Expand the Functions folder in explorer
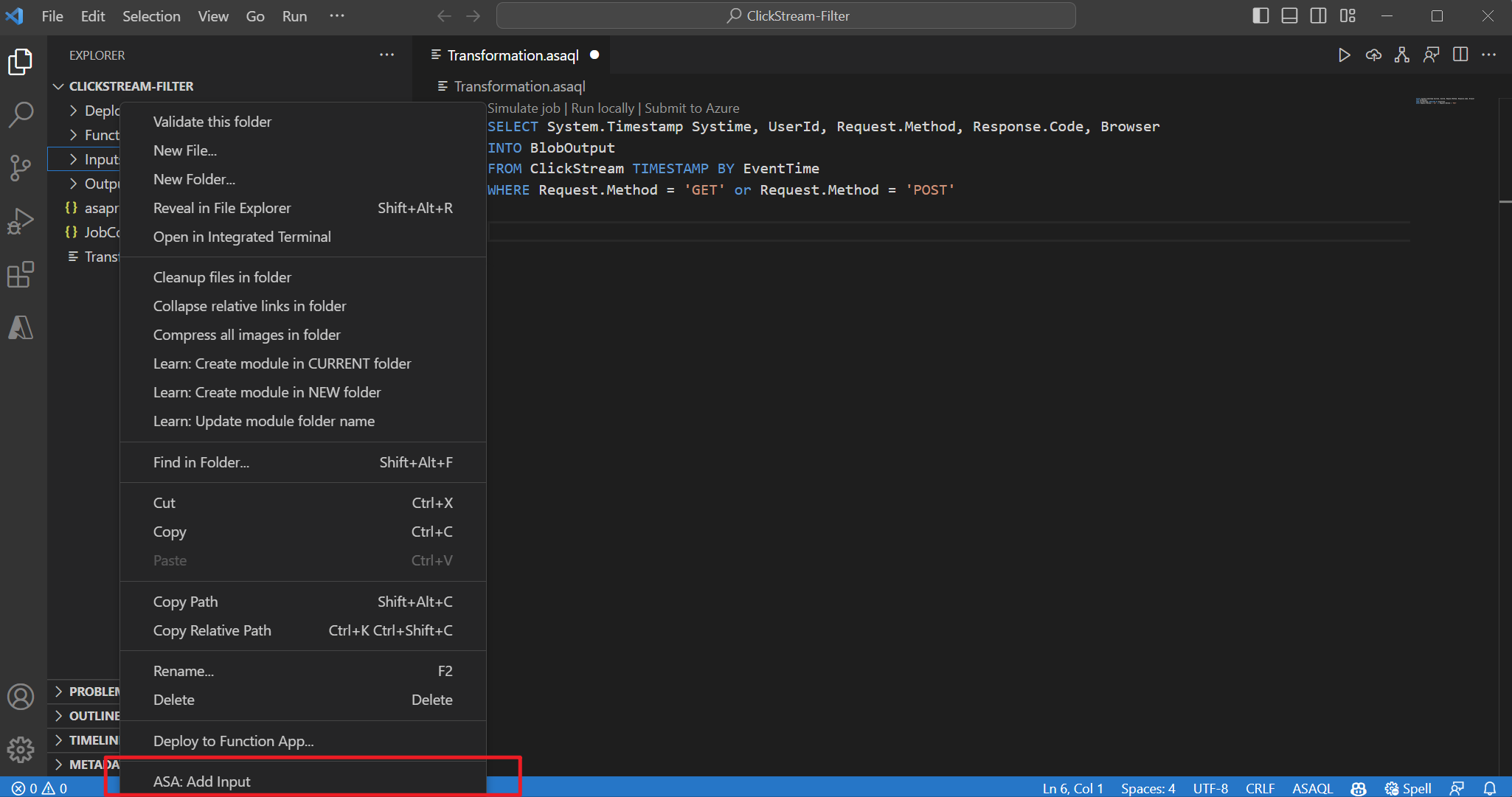Image resolution: width=1512 pixels, height=797 pixels. [x=76, y=135]
